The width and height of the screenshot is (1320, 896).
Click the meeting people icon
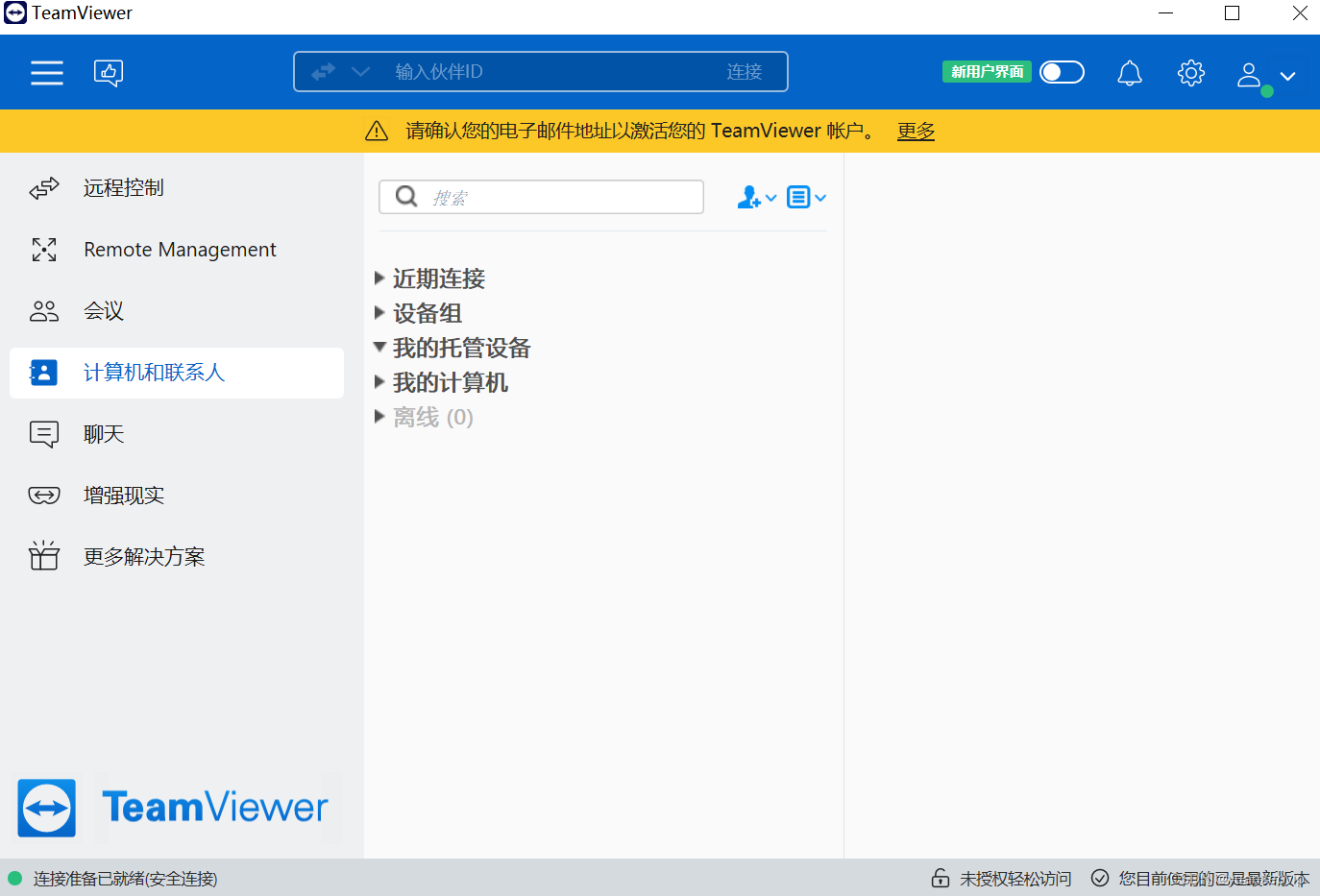[44, 311]
